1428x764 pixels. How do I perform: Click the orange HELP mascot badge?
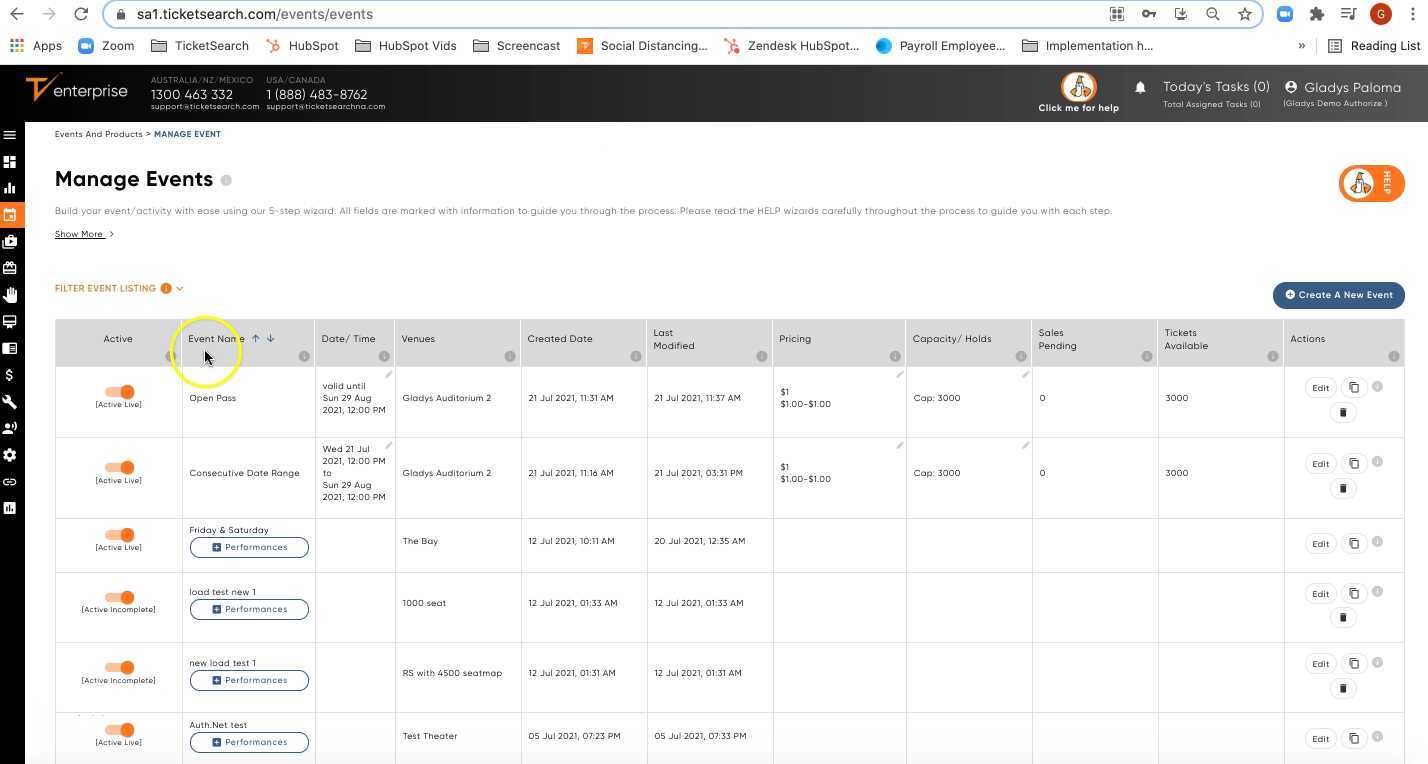[1371, 184]
